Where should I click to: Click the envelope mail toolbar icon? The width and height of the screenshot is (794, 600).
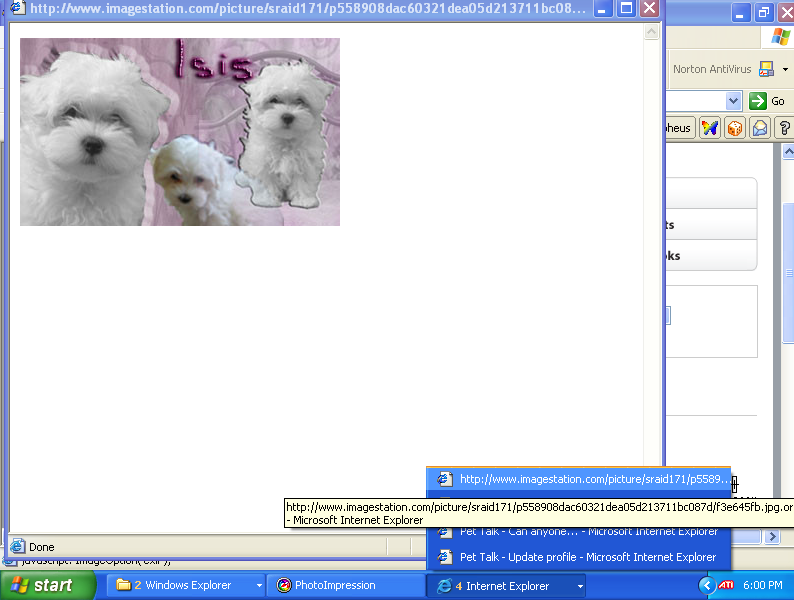pyautogui.click(x=760, y=128)
